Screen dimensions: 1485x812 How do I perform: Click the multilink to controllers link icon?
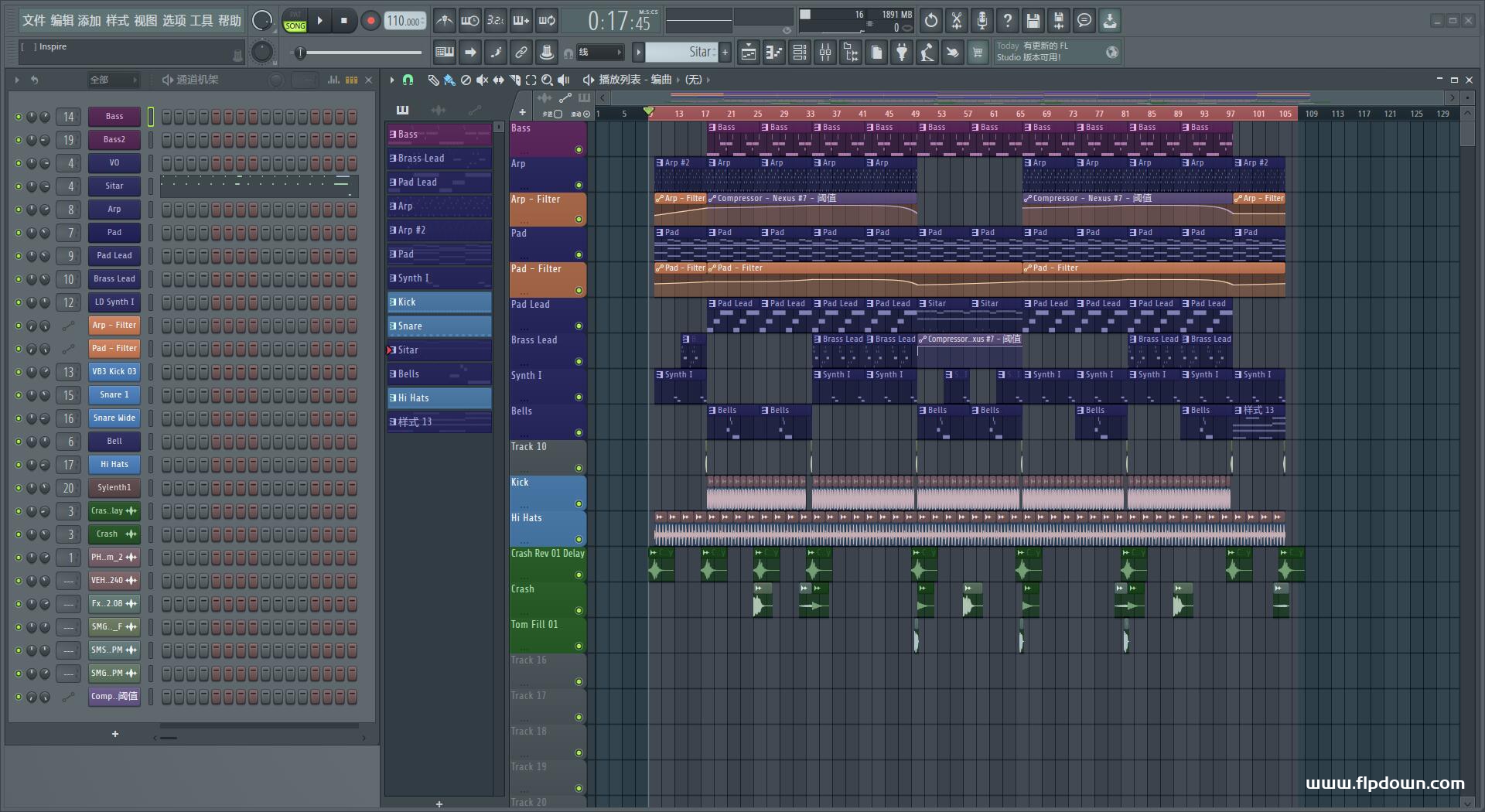click(x=521, y=53)
